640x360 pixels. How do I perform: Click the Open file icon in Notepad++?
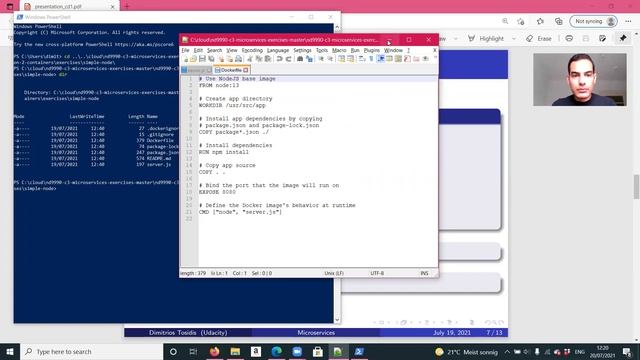click(193, 59)
